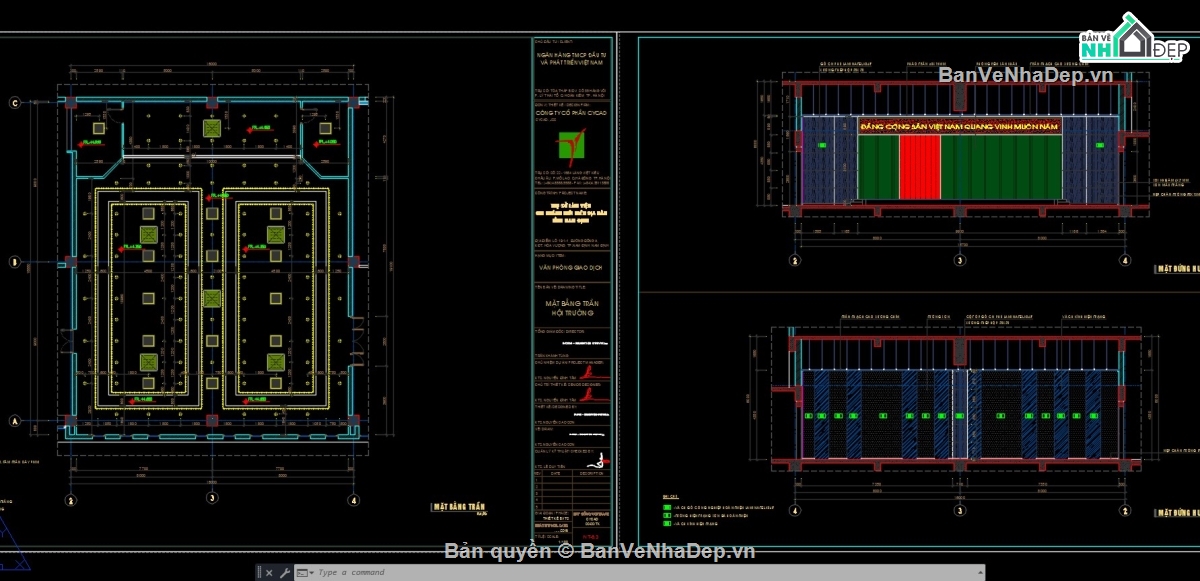
Task: Select the 'NGÂN HÀNG TMCP ĐẦU TƯ' client name text
Action: tap(572, 55)
